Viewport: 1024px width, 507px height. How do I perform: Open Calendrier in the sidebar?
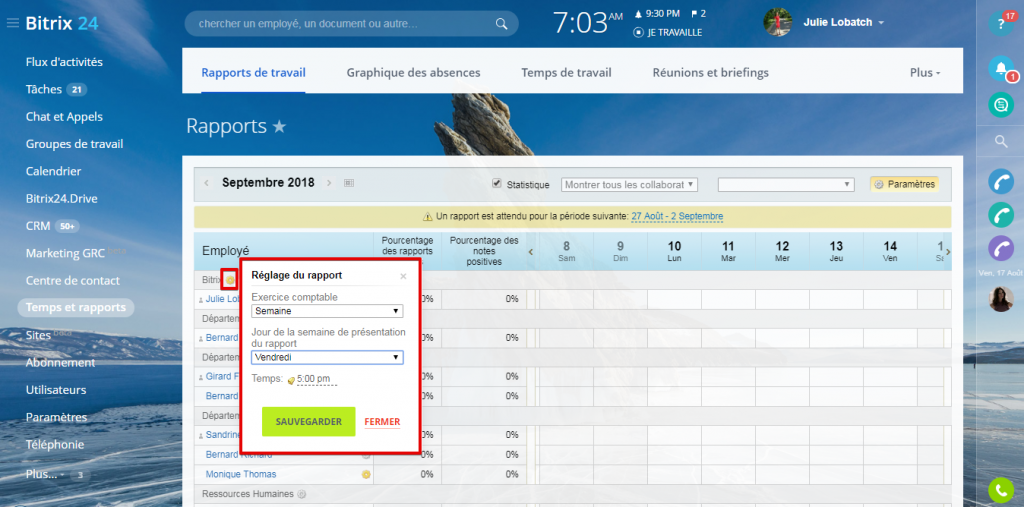tap(54, 171)
